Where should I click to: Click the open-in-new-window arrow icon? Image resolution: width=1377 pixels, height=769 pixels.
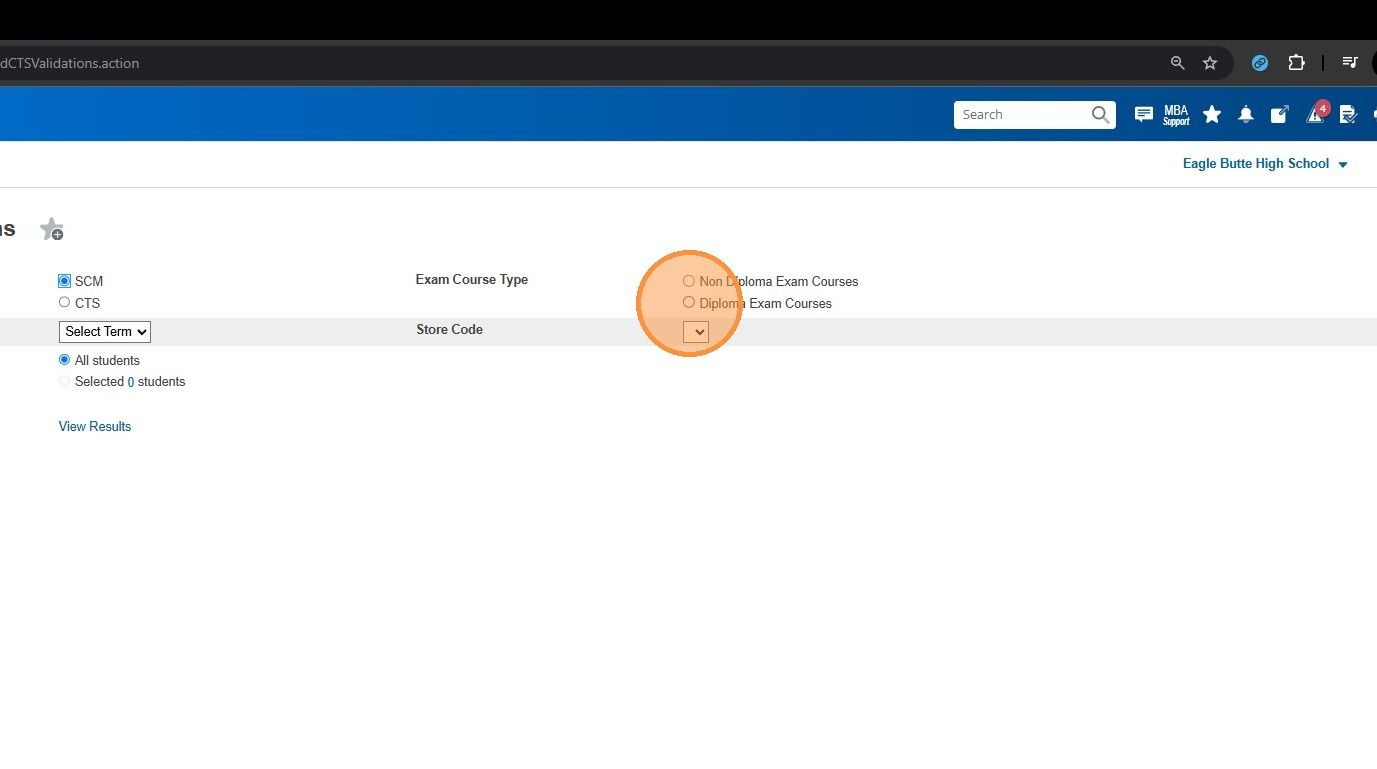1279,115
